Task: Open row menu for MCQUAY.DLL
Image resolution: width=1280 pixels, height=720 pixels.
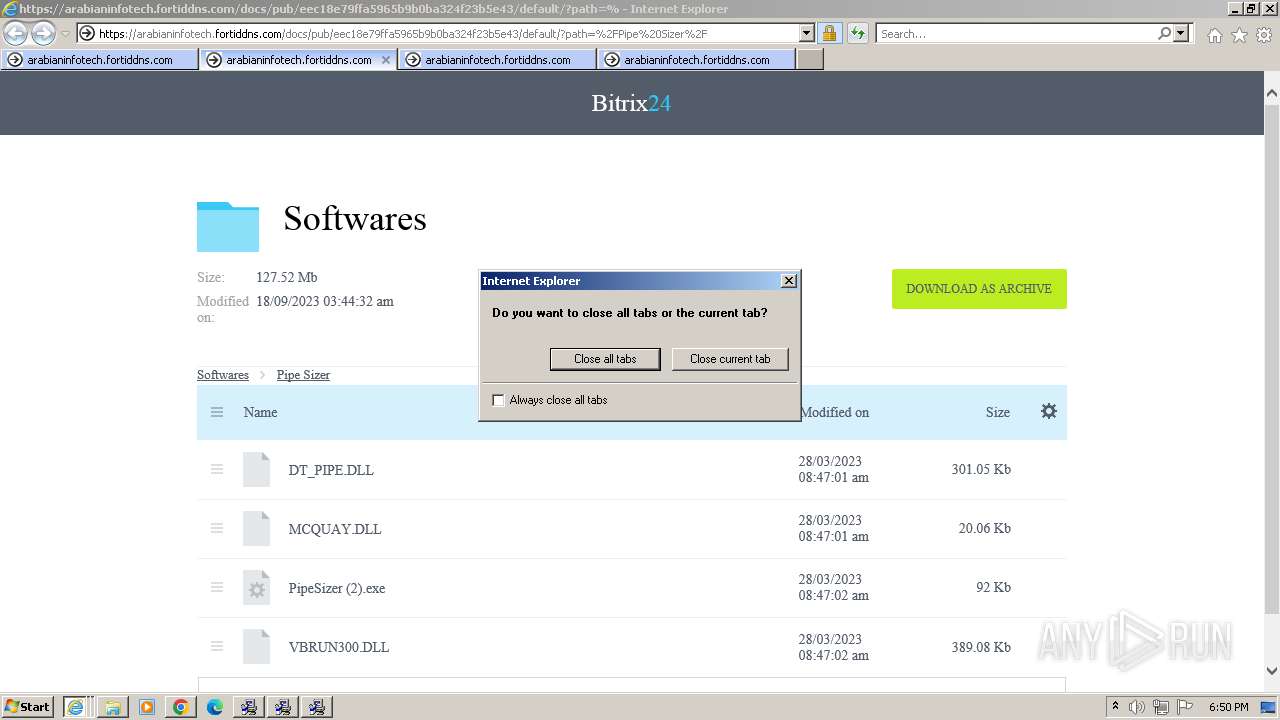Action: tap(217, 528)
